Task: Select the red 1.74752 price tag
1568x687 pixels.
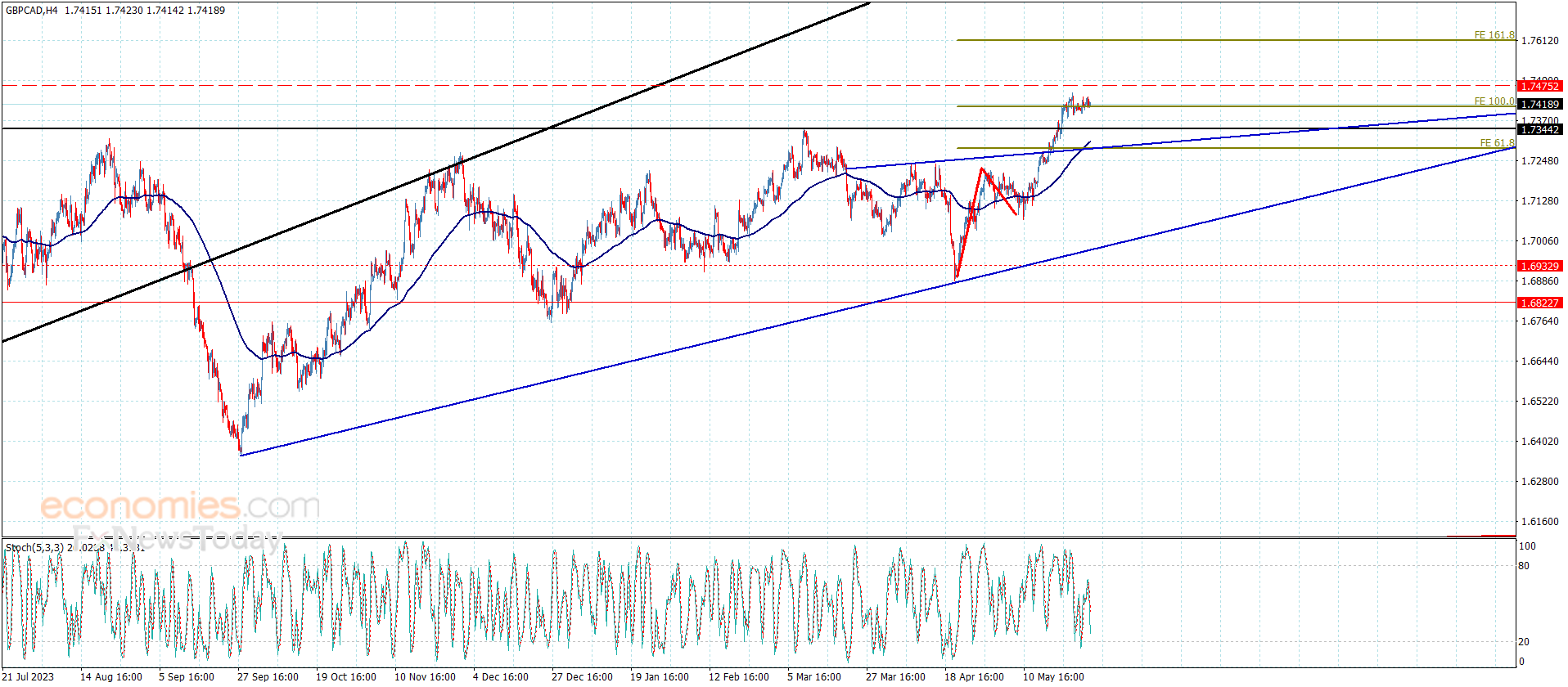Action: point(1539,86)
